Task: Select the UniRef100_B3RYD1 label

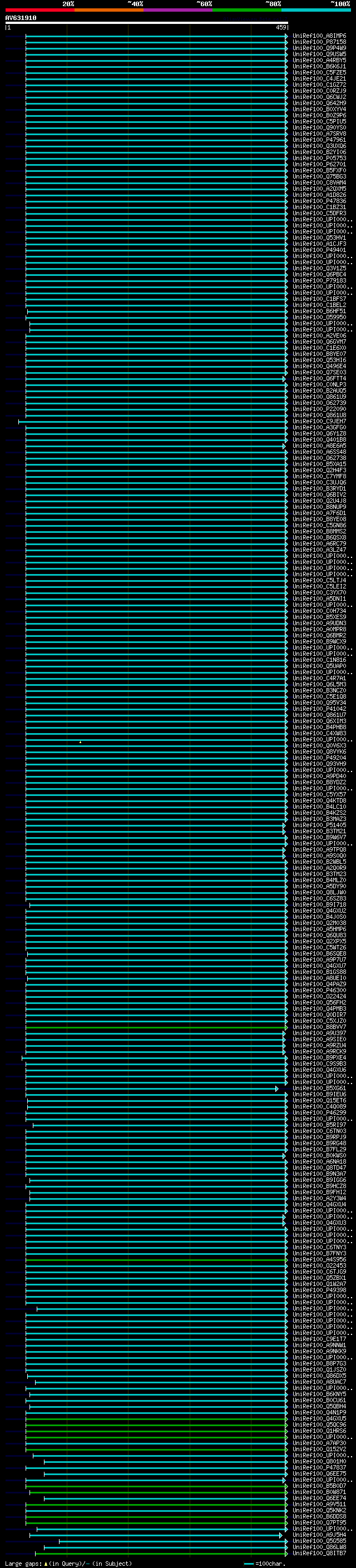Action: (319, 489)
